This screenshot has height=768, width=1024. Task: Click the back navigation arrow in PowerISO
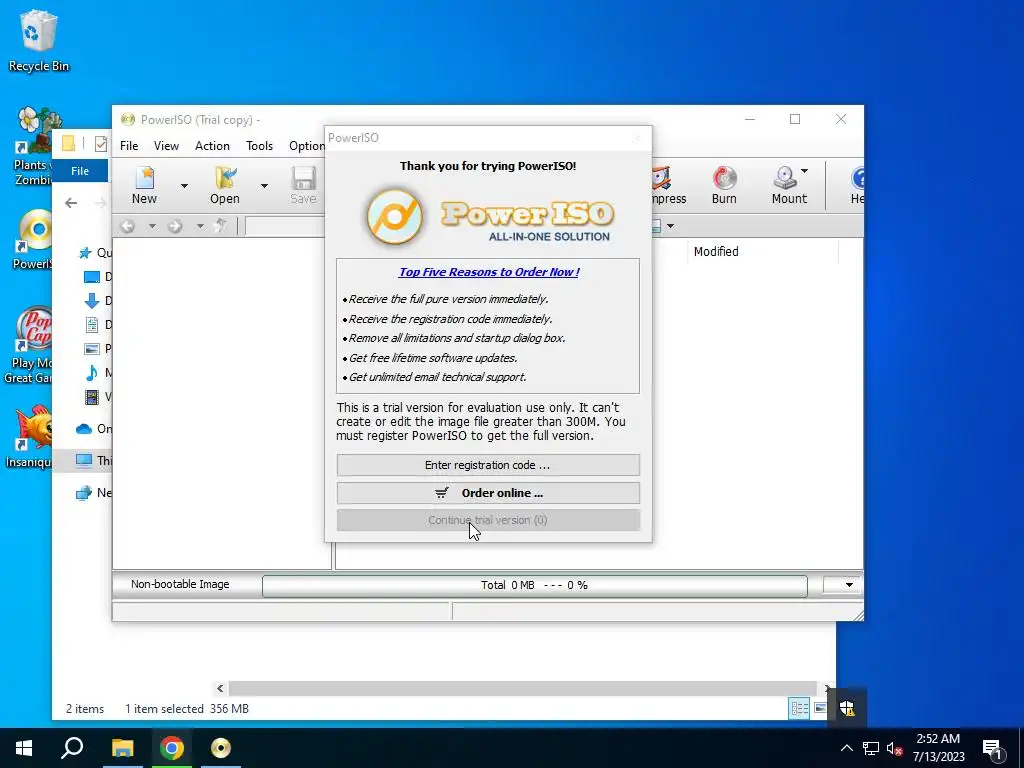click(x=128, y=226)
